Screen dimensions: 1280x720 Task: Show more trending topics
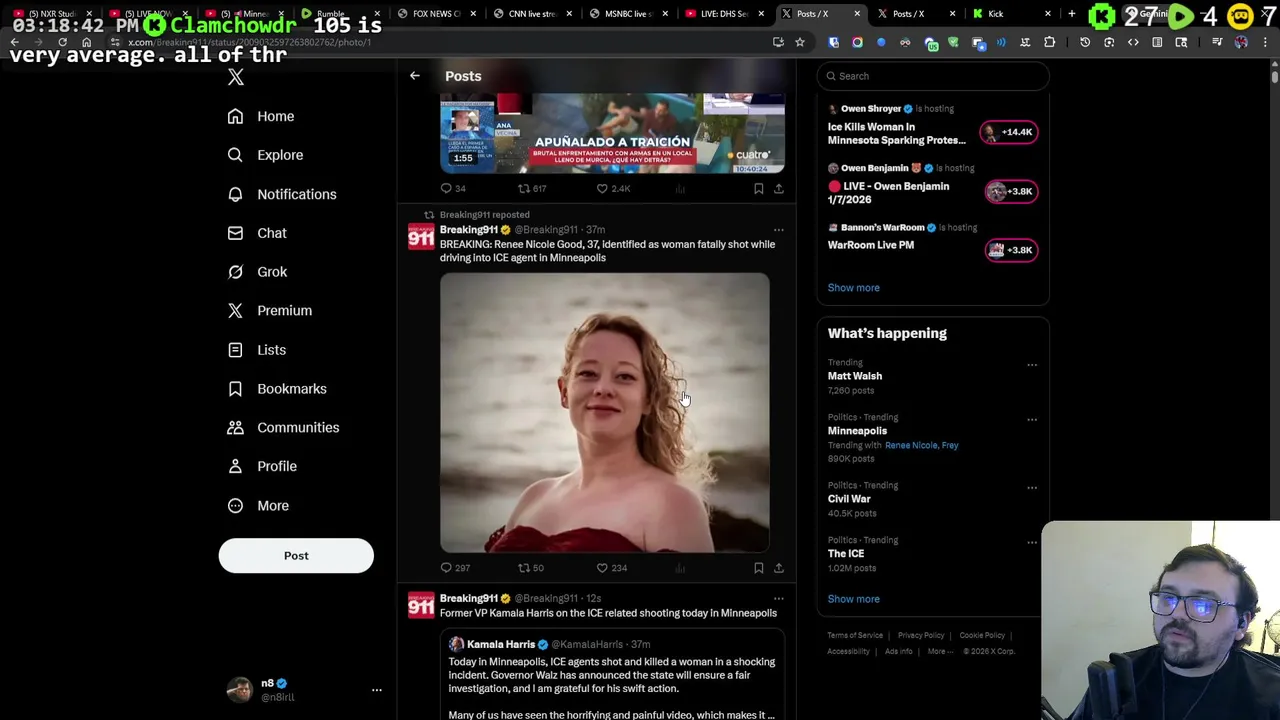click(854, 599)
